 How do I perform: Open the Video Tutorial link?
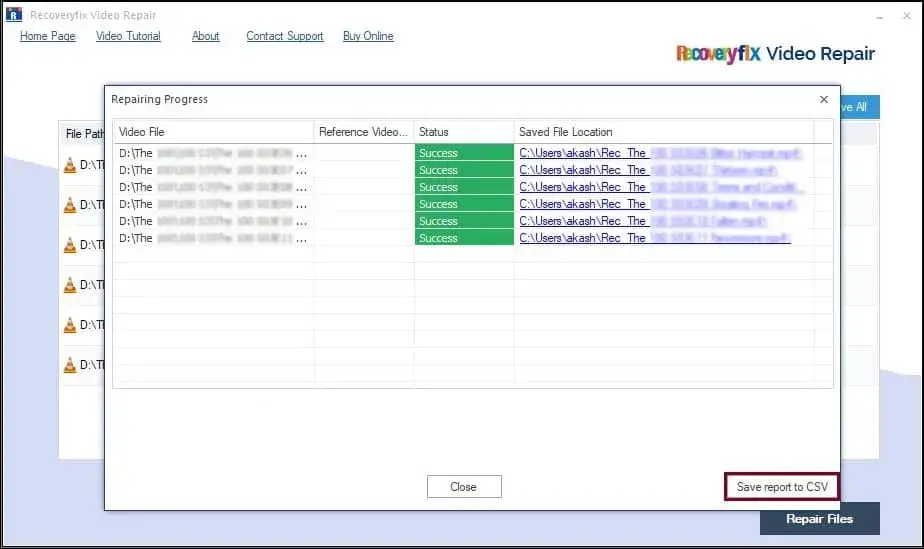coord(128,36)
